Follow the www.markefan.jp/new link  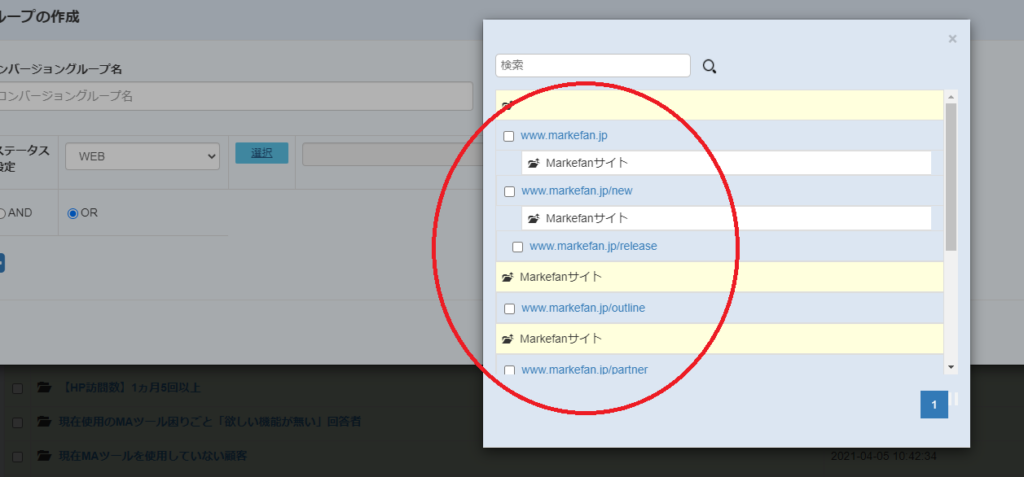click(x=577, y=191)
